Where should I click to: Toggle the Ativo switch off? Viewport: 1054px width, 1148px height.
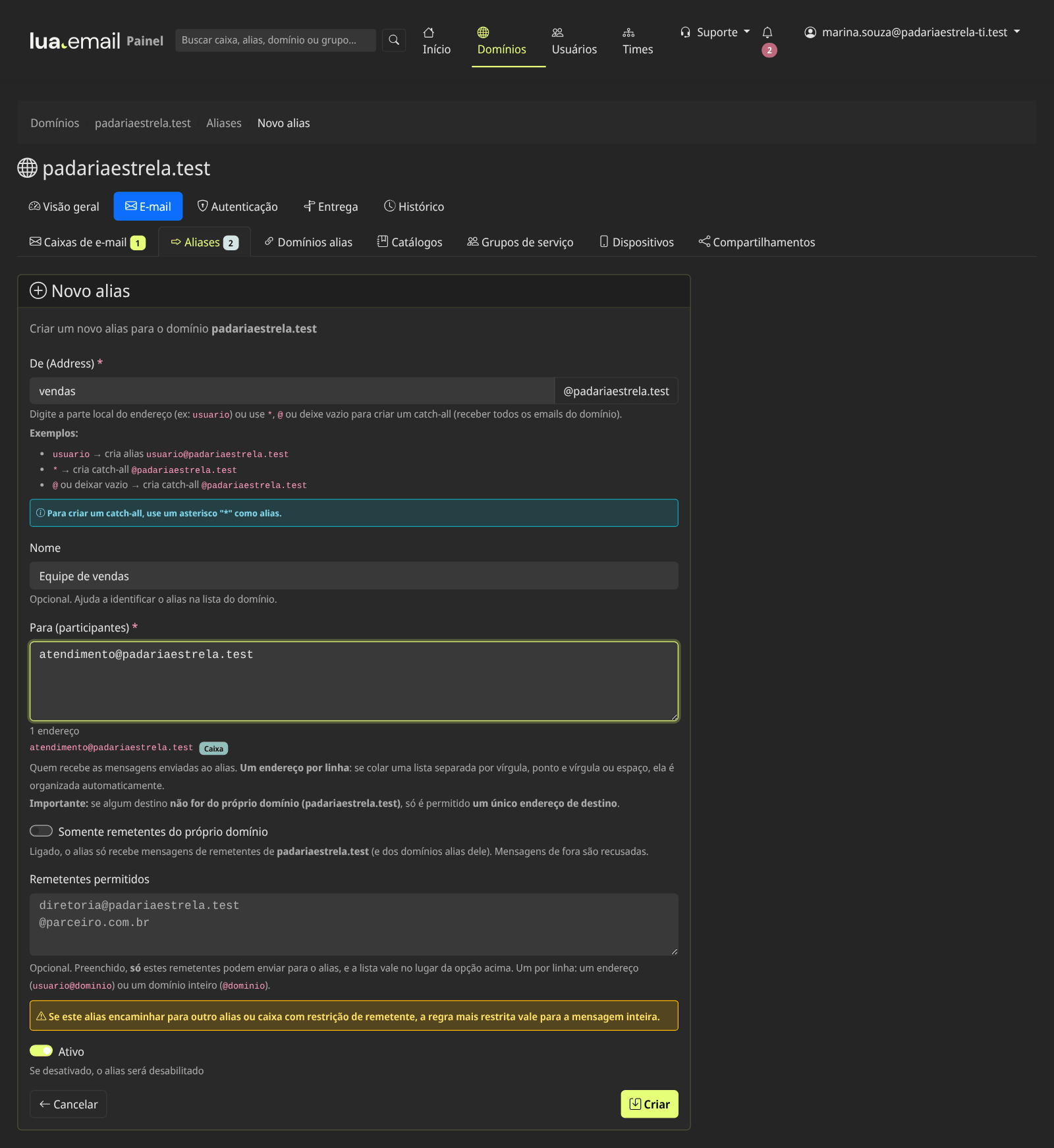[41, 1051]
